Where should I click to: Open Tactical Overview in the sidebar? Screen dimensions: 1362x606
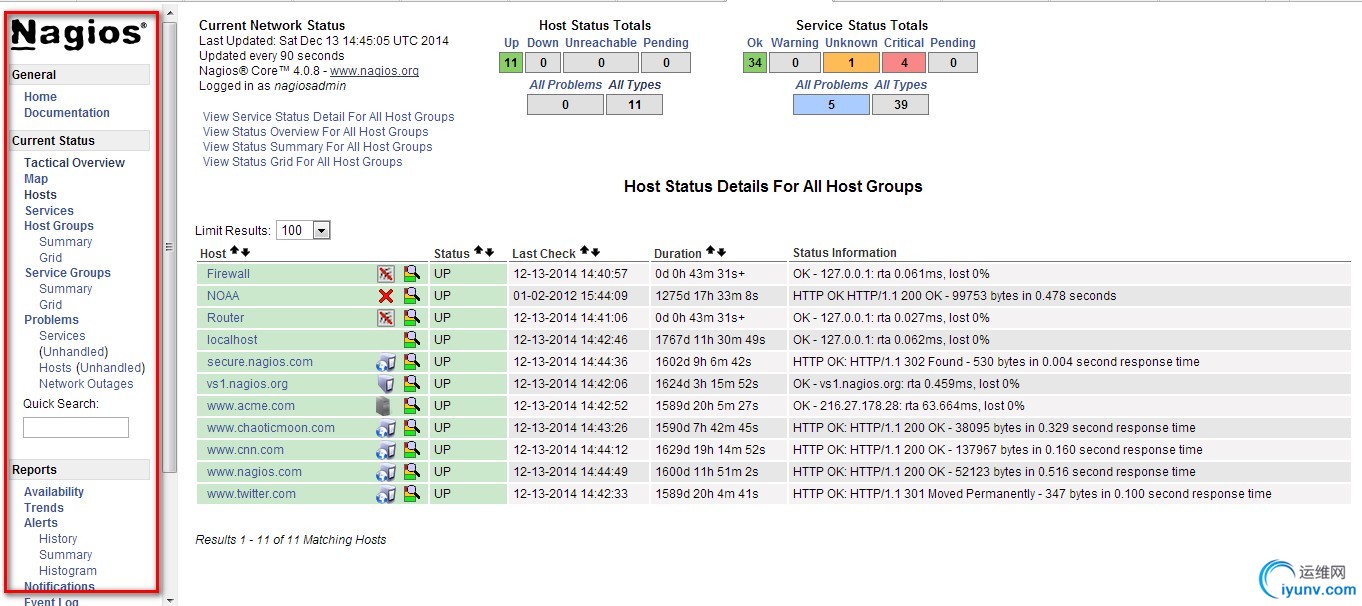pos(75,163)
